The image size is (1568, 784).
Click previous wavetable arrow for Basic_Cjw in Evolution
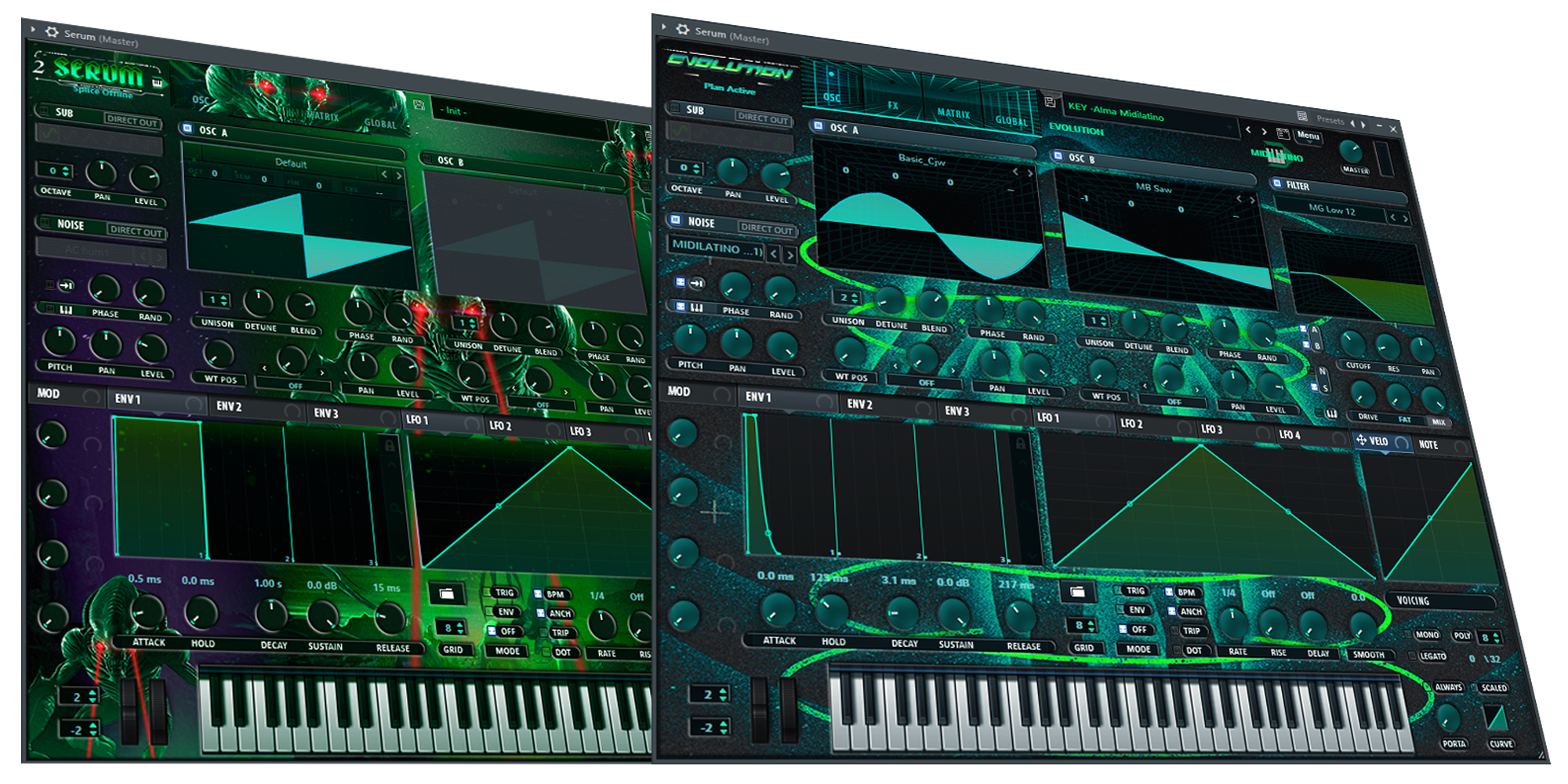click(1015, 172)
